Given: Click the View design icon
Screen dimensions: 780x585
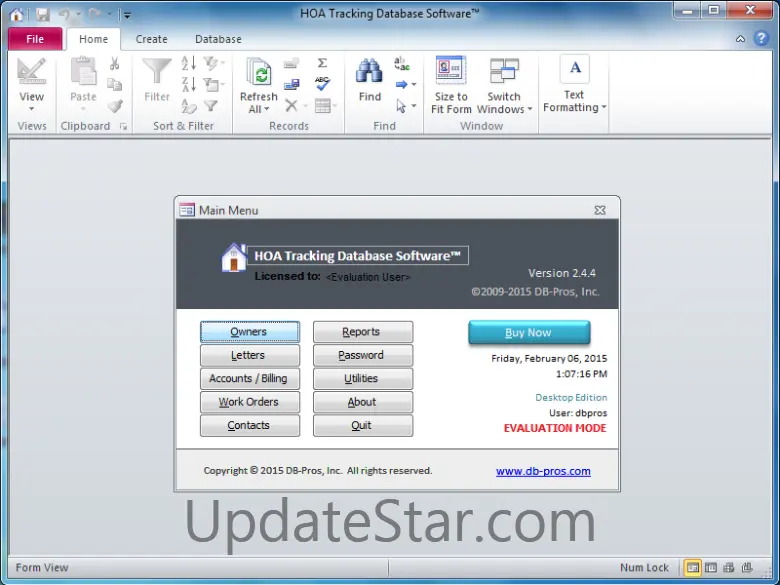Looking at the screenshot, I should [31, 71].
